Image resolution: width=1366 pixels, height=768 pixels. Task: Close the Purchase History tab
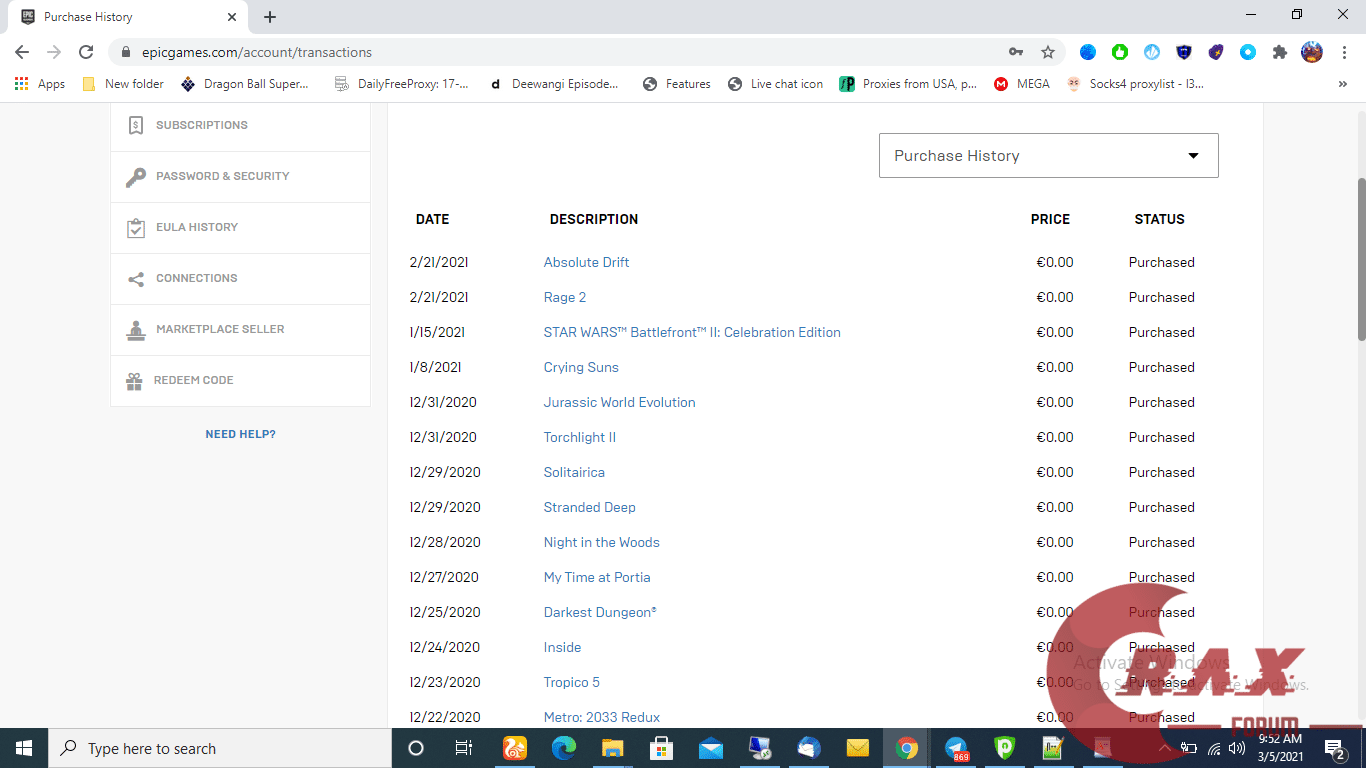click(x=232, y=17)
